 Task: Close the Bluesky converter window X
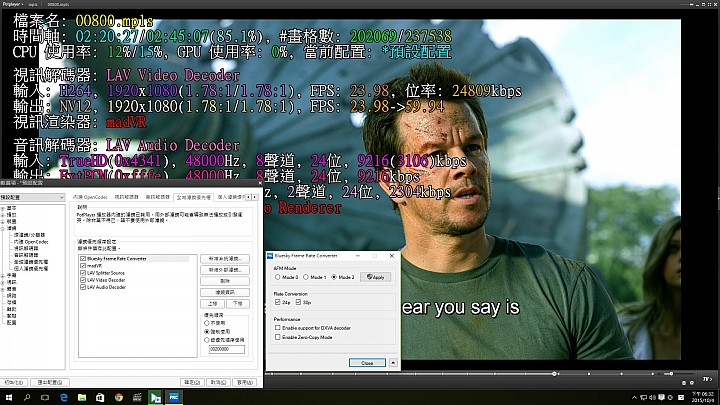392,256
